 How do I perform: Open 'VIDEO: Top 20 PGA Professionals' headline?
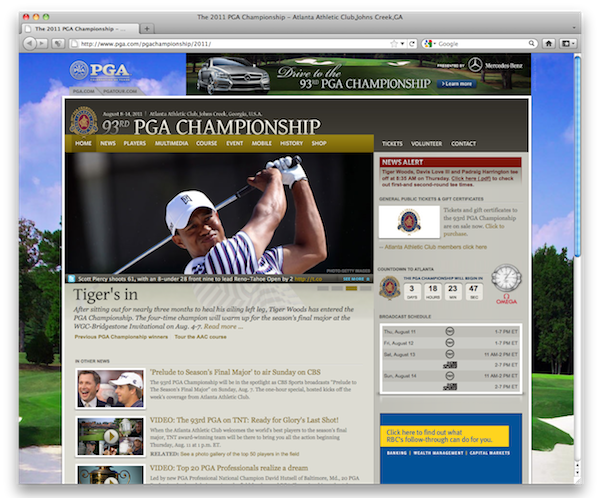click(x=229, y=468)
